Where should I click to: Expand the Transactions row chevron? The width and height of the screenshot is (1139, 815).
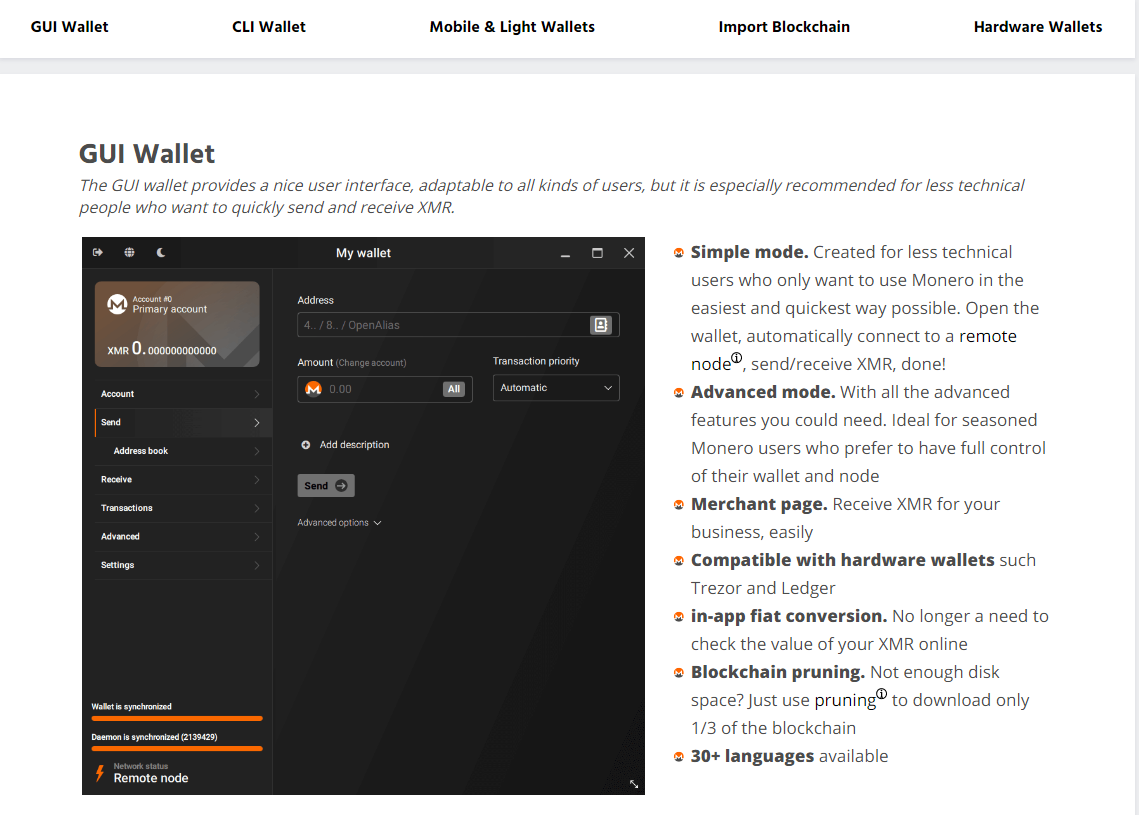click(257, 508)
